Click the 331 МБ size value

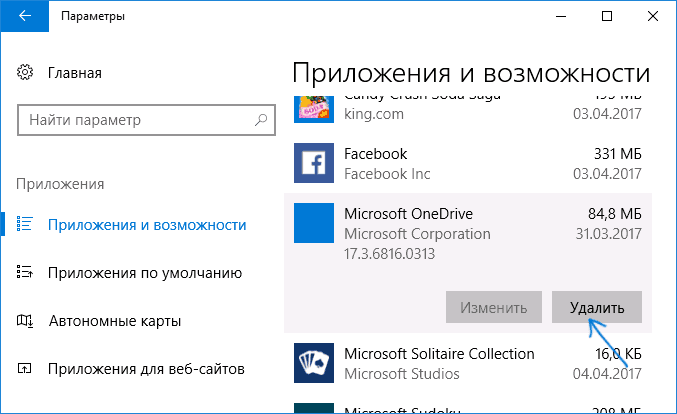pyautogui.click(x=618, y=154)
